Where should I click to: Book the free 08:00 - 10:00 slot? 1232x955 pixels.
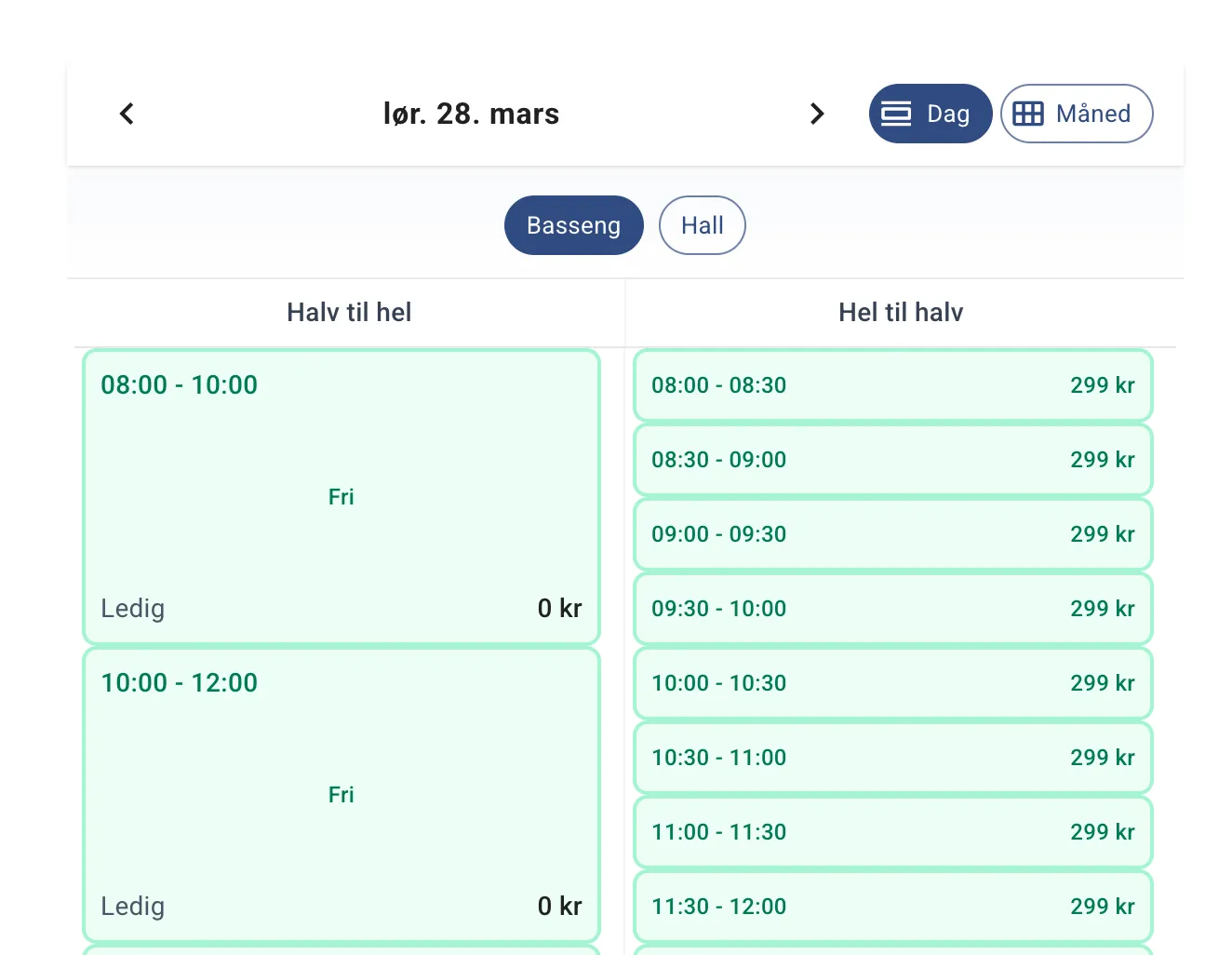click(x=341, y=497)
